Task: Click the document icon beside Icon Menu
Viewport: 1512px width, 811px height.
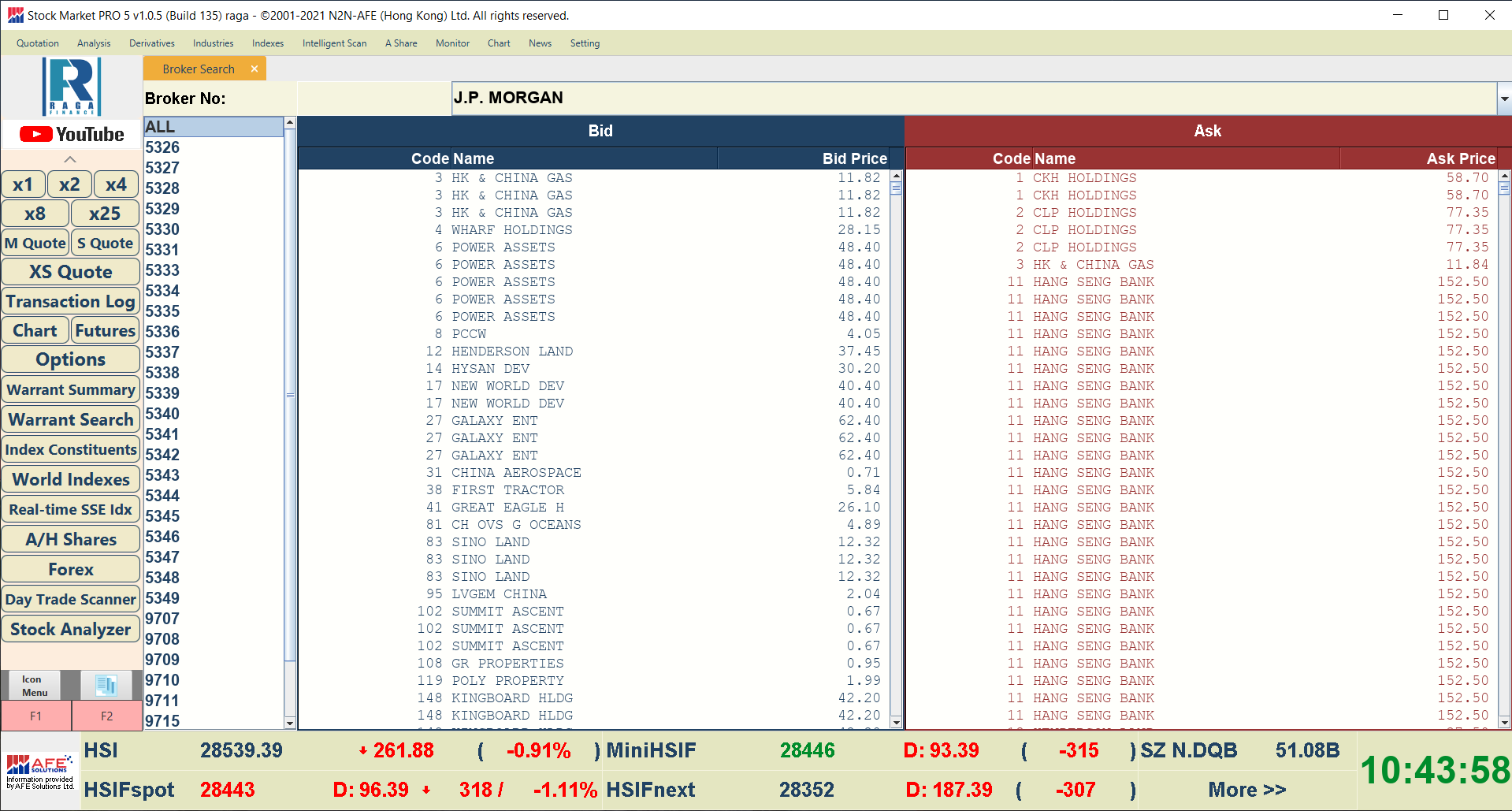Action: [106, 685]
